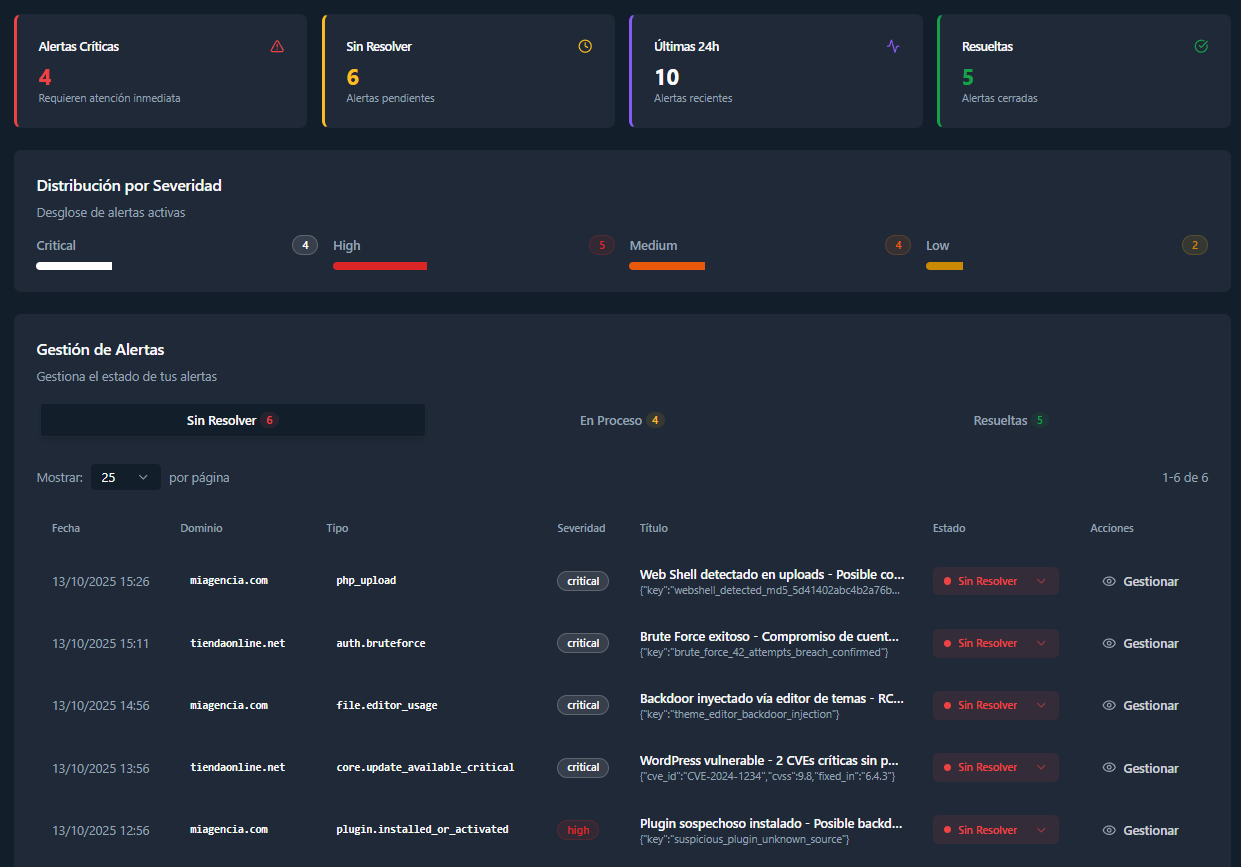Click the clock icon in Sin Resolver card
Viewport: 1241px width, 867px height.
(x=585, y=46)
